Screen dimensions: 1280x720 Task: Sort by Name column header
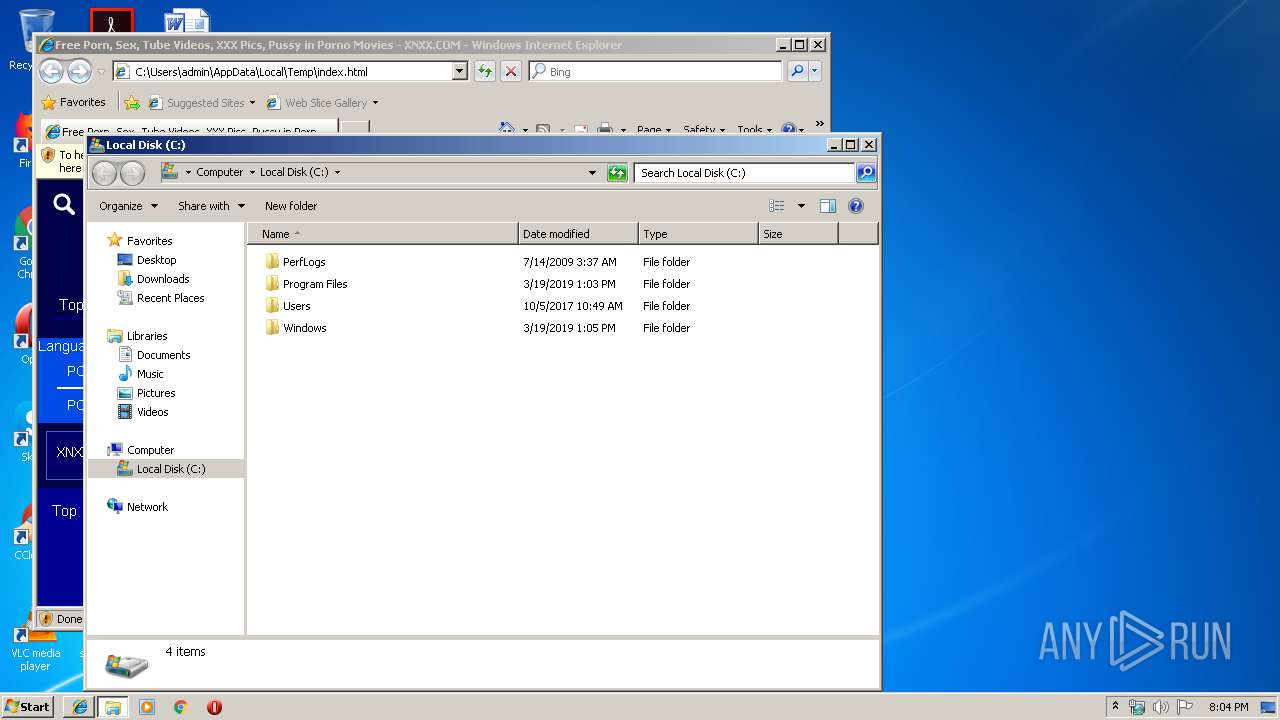[x=384, y=234]
